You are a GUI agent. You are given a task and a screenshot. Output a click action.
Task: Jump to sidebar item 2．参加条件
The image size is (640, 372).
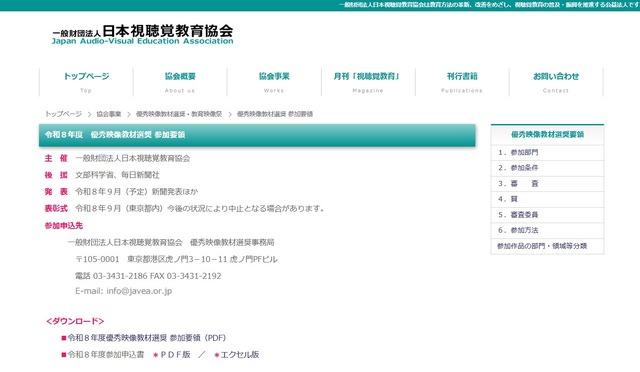tap(547, 168)
